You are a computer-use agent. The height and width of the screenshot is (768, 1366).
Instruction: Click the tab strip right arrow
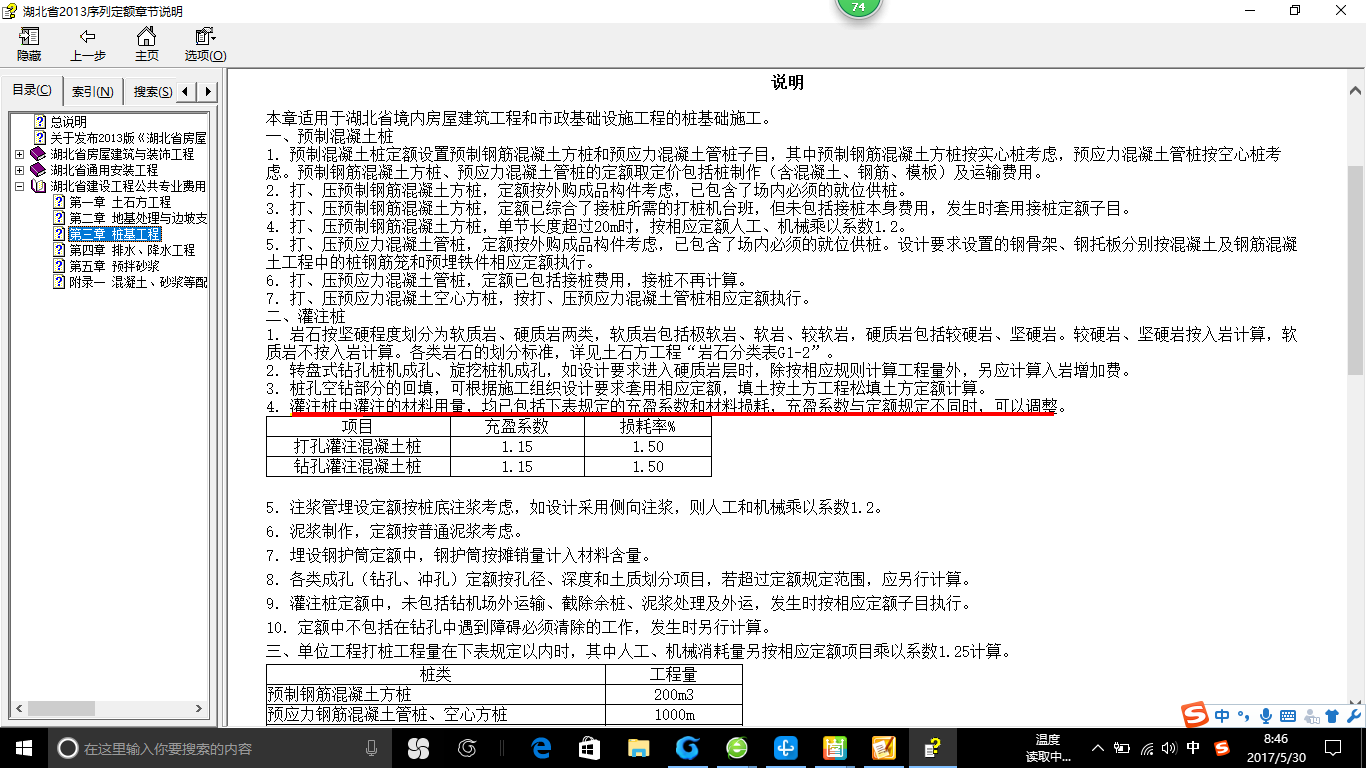coord(207,92)
